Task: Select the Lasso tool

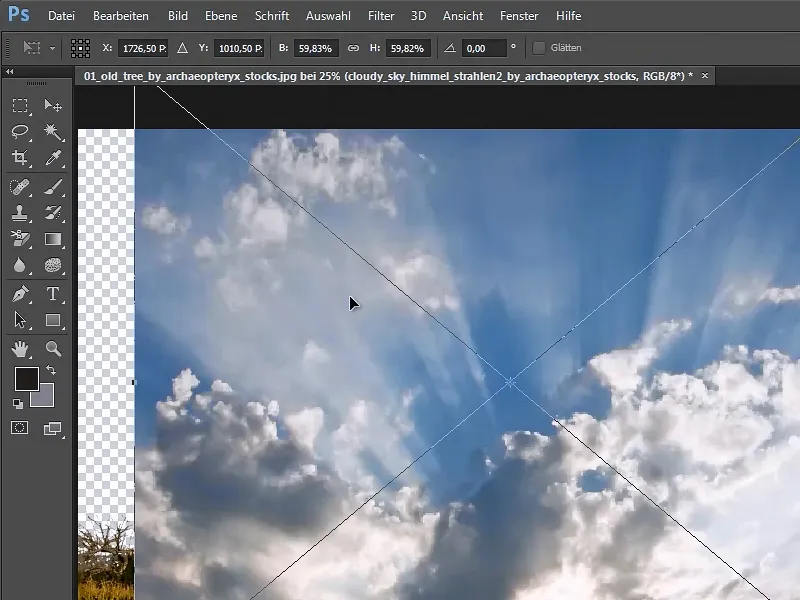Action: 20,132
